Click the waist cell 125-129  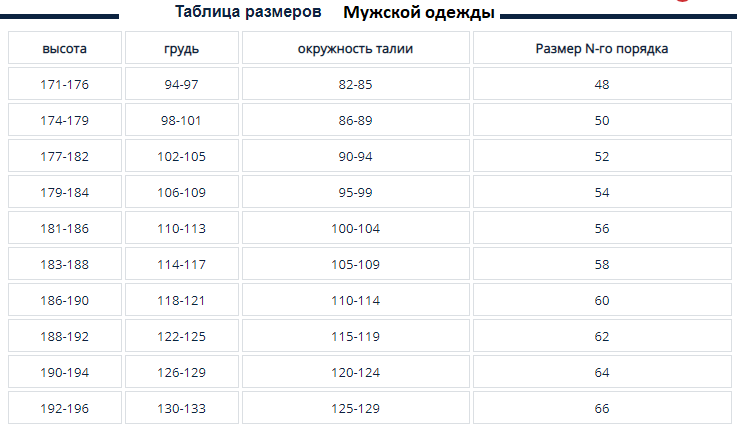pyautogui.click(x=355, y=408)
